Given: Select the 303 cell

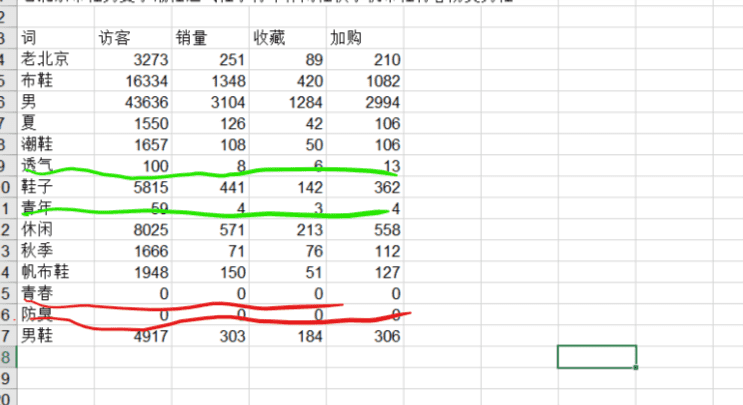Looking at the screenshot, I should tap(210, 336).
